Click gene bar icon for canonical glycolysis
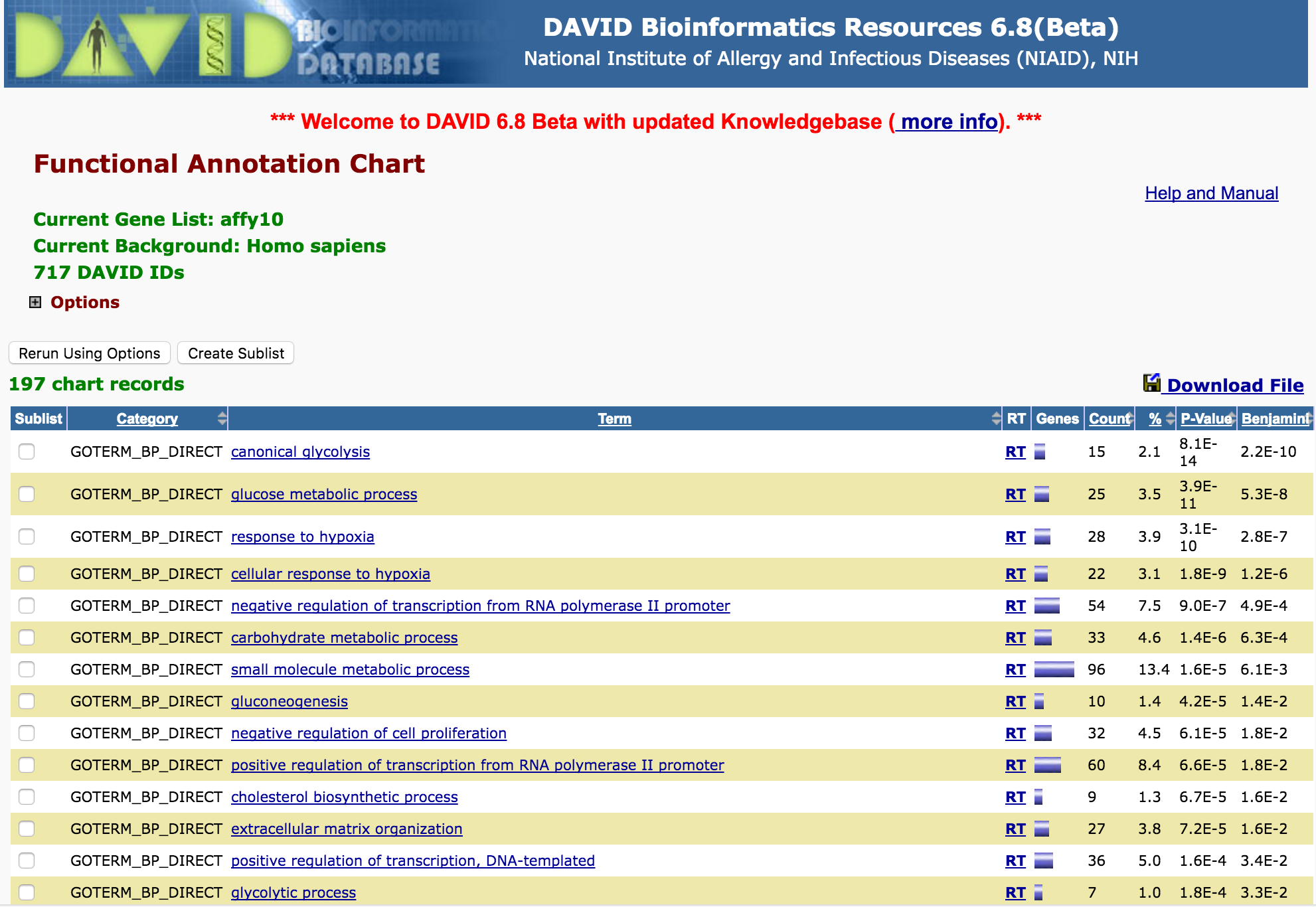 click(x=1040, y=452)
